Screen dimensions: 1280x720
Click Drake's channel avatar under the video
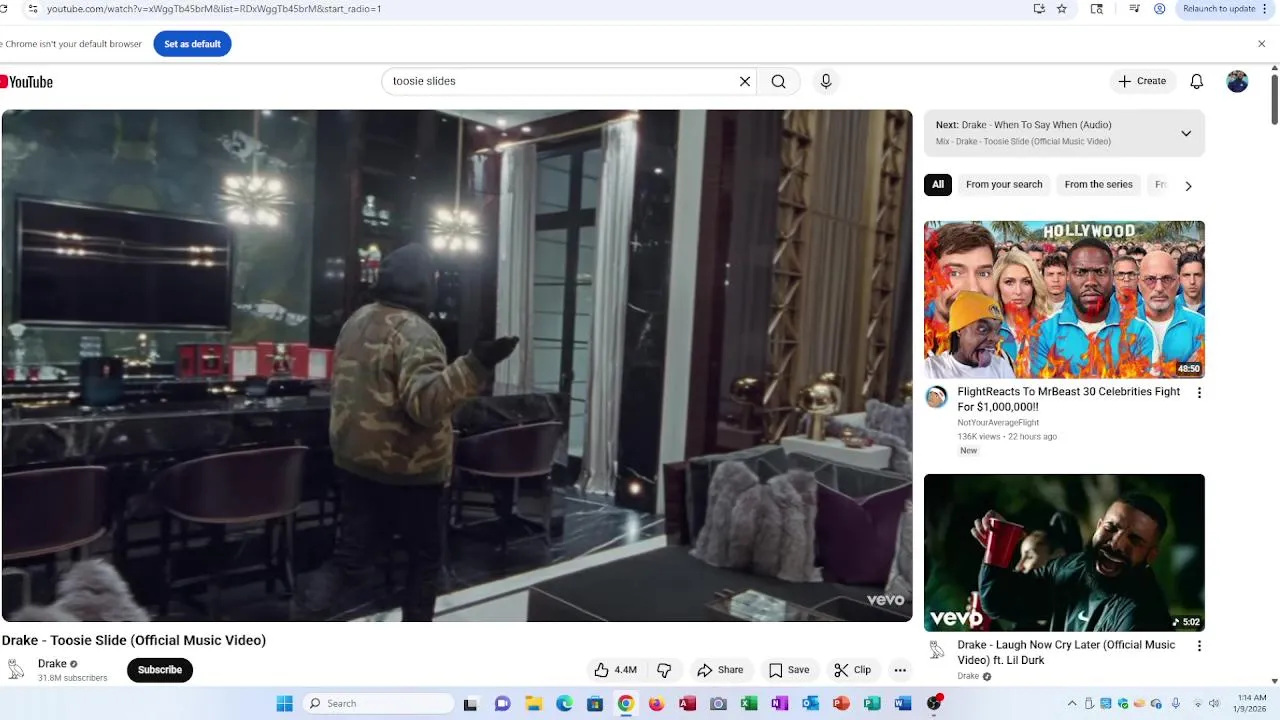(x=16, y=670)
